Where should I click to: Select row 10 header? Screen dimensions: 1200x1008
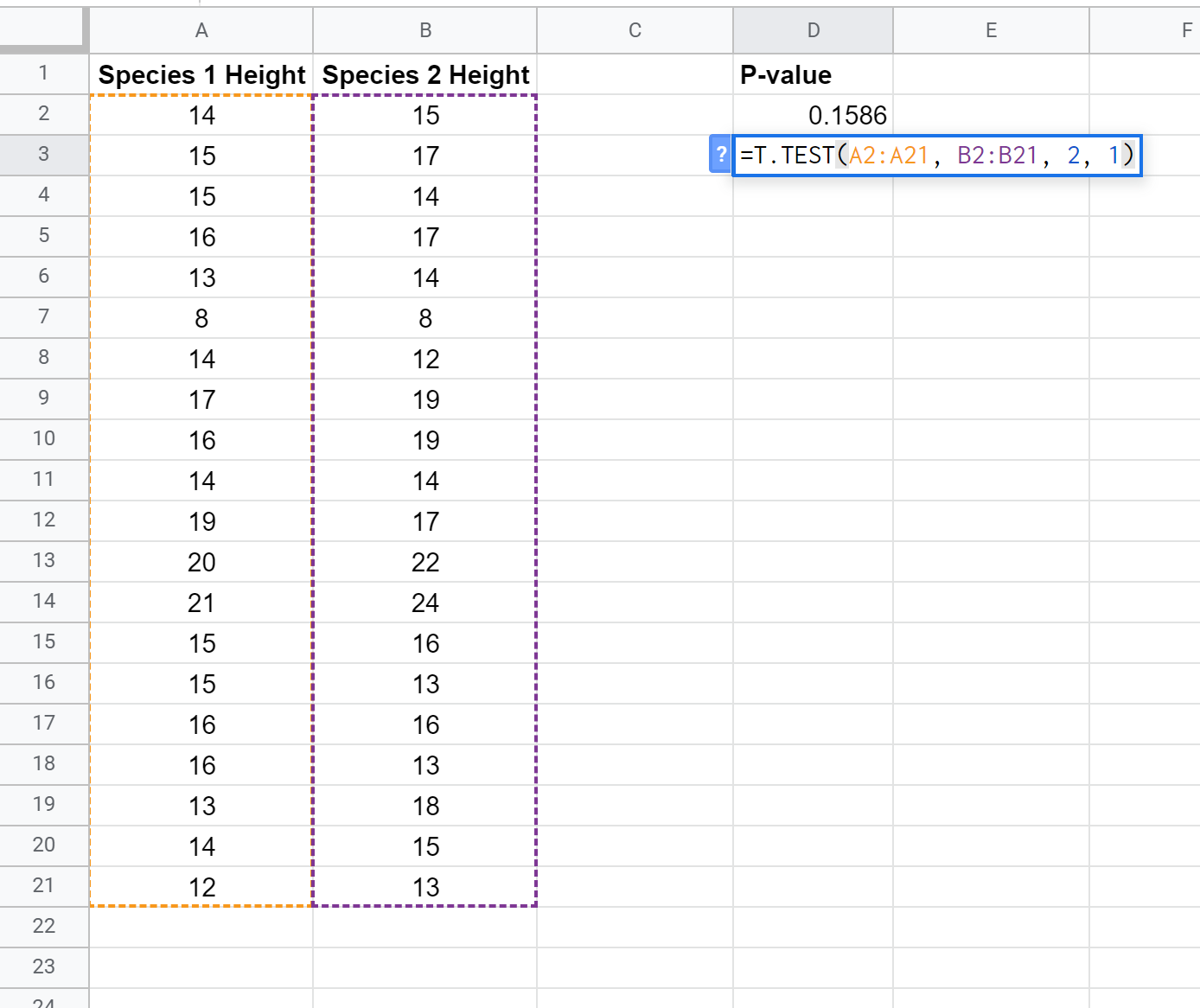tap(44, 439)
